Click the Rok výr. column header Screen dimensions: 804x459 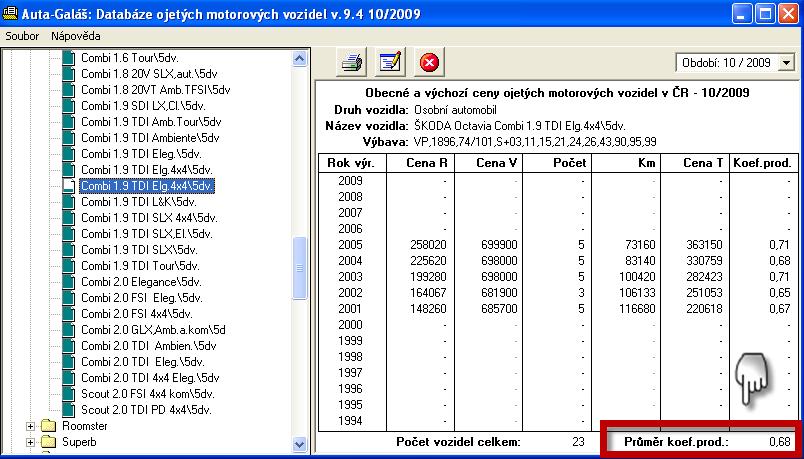[x=351, y=163]
